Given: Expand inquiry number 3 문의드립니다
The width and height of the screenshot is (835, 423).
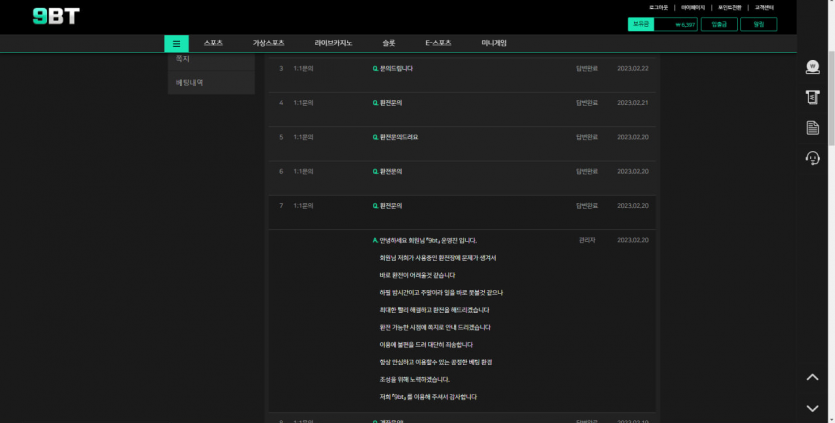Looking at the screenshot, I should pyautogui.click(x=394, y=69).
